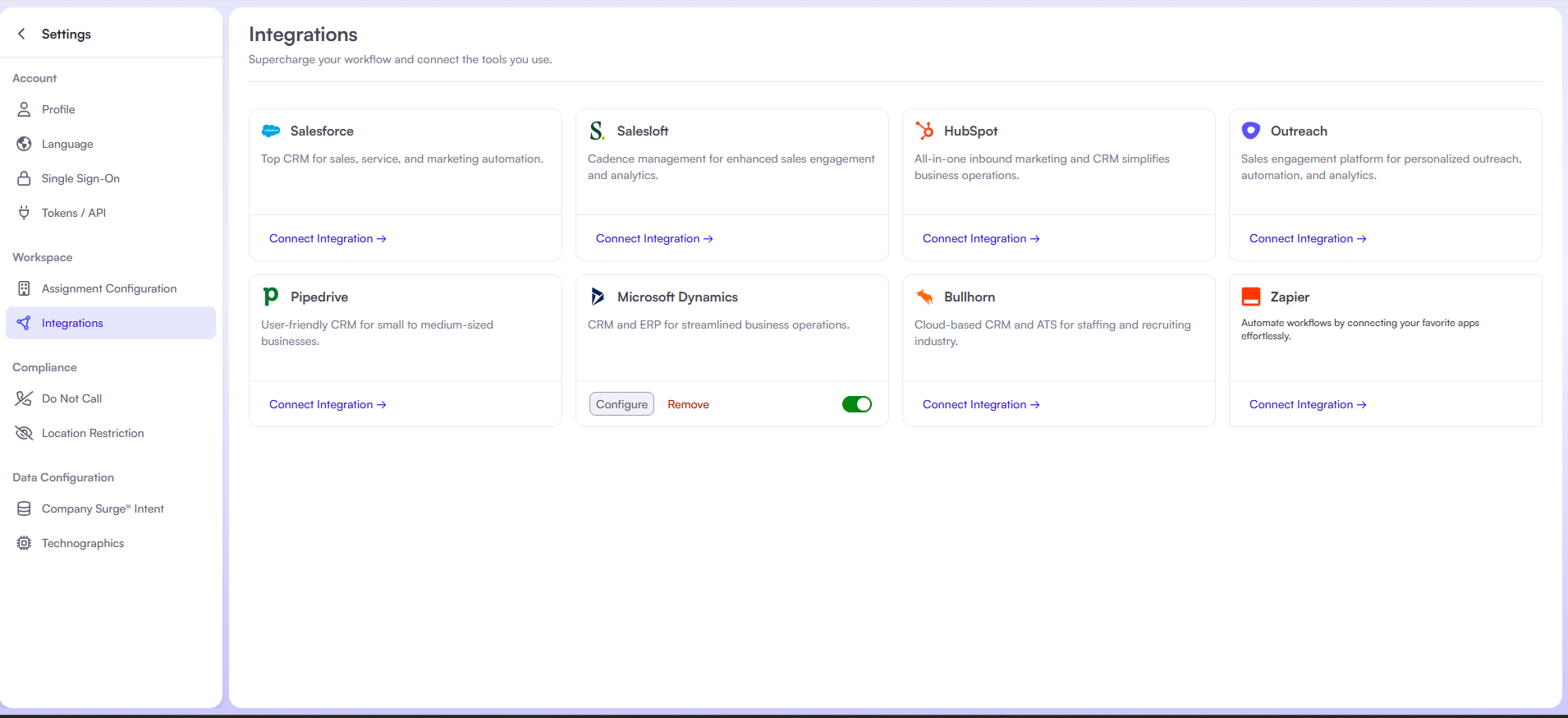
Task: Go to Single Sign-On settings
Action: (x=80, y=178)
